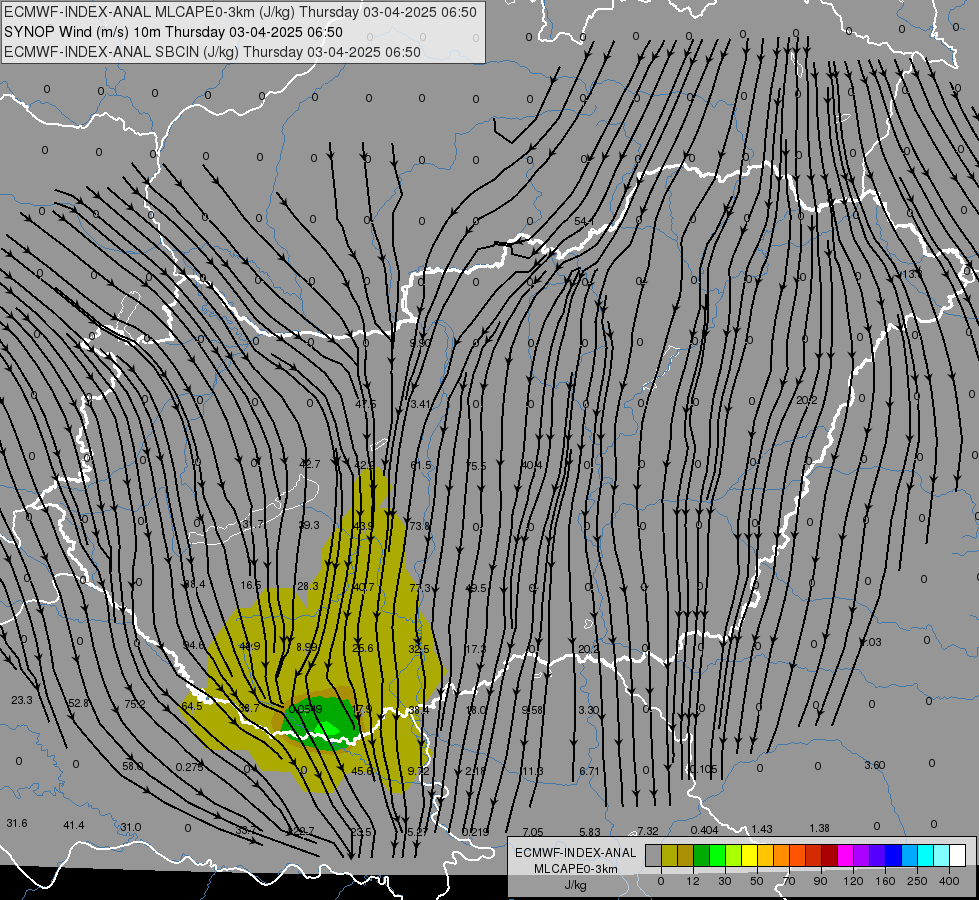
Task: Click the map value '39.3'
Action: click(x=309, y=525)
